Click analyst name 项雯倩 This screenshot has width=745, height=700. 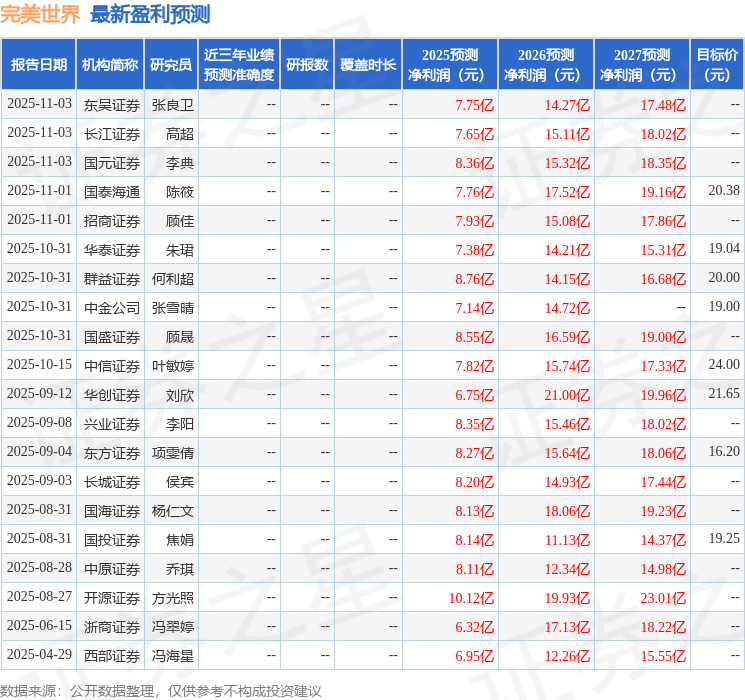coord(173,453)
